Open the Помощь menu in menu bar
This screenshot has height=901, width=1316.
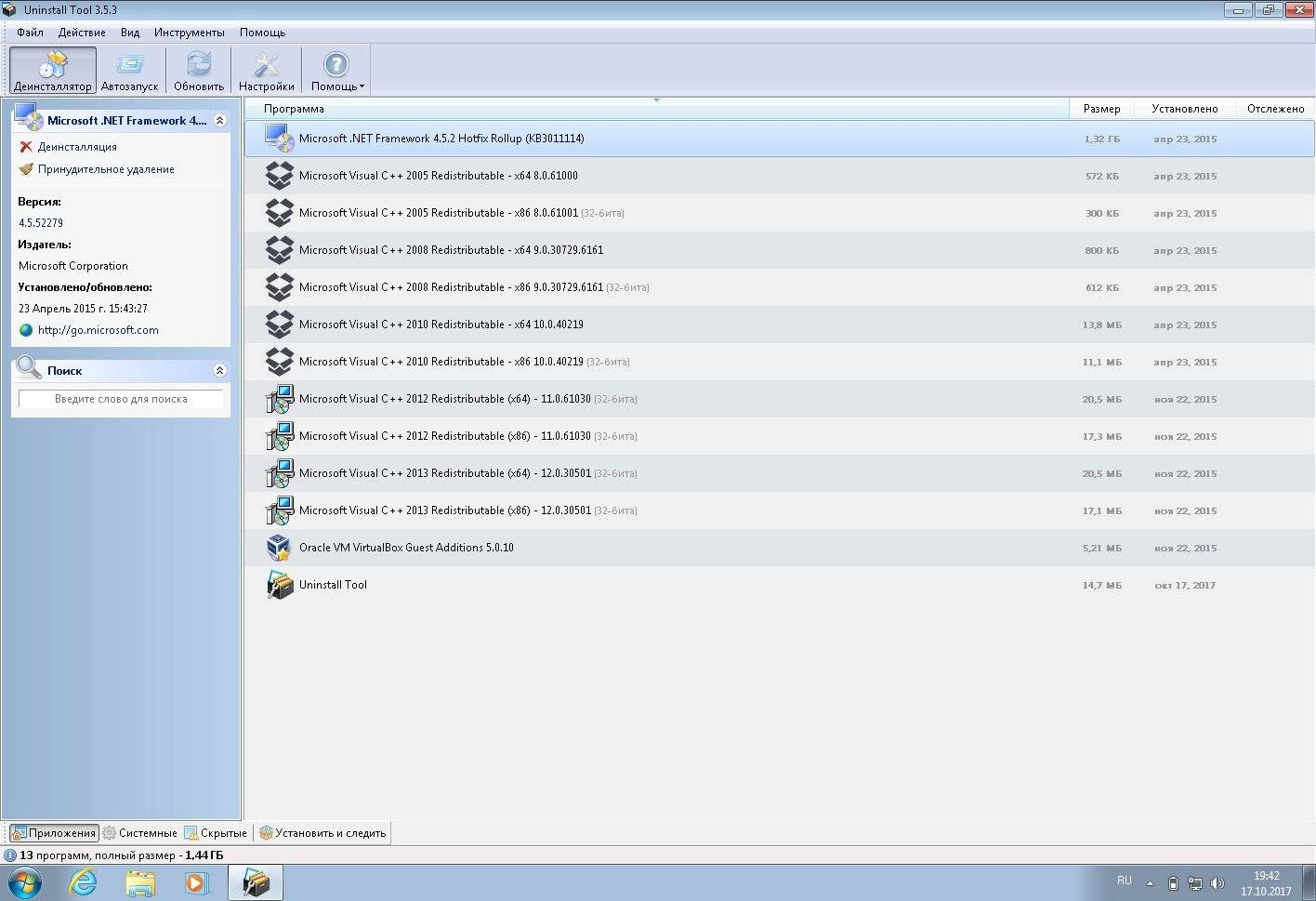click(x=263, y=33)
